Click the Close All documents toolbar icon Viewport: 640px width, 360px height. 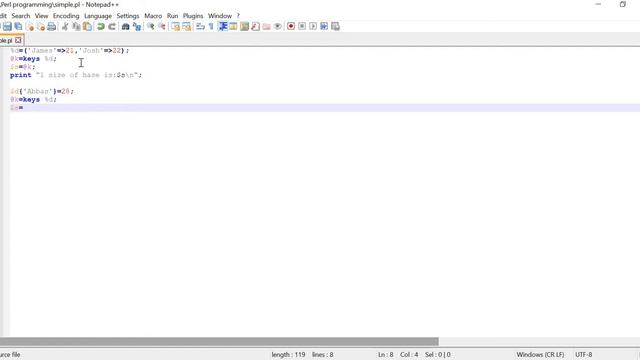[41, 27]
